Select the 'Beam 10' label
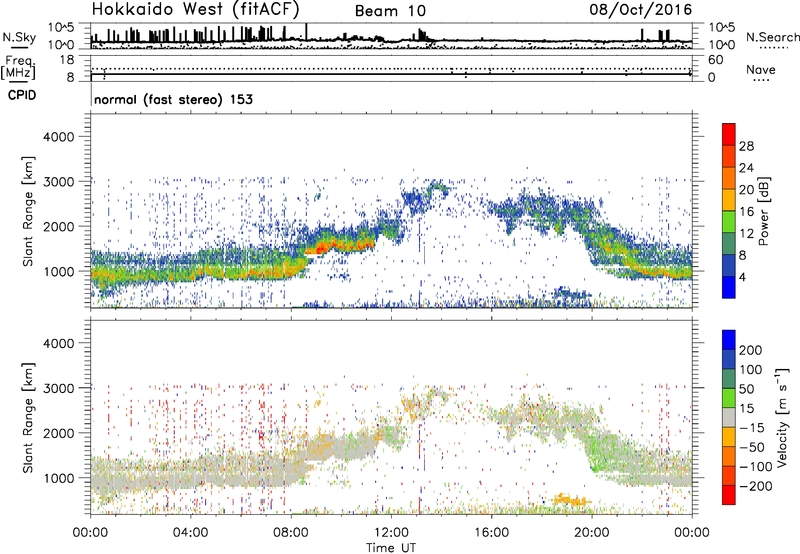 390,11
